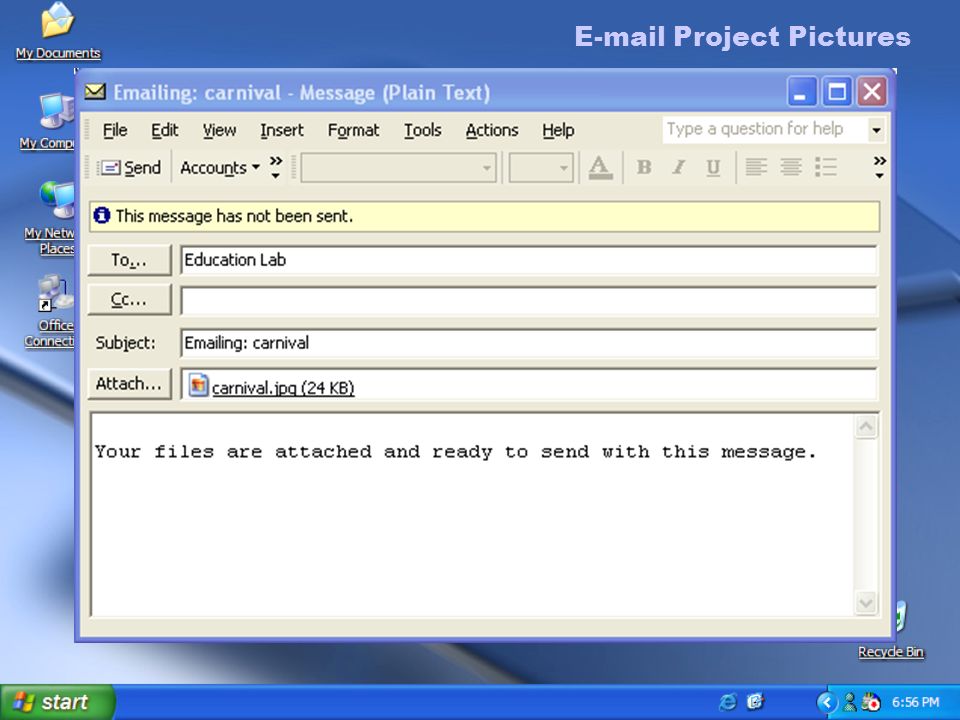The image size is (960, 720).
Task: Toggle Underline formatting
Action: click(713, 167)
